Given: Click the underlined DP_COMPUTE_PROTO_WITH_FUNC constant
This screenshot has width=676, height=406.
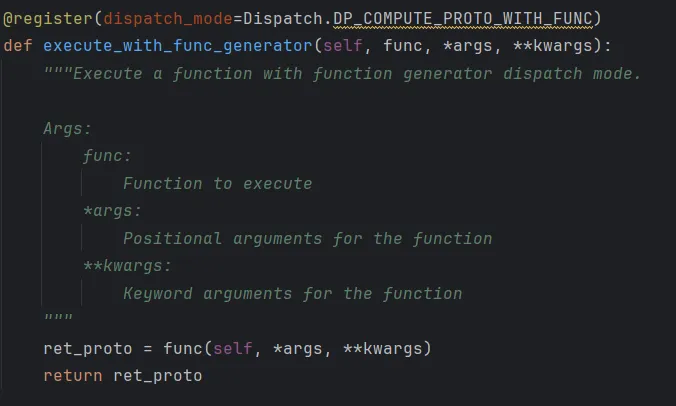Looking at the screenshot, I should pyautogui.click(x=463, y=19).
